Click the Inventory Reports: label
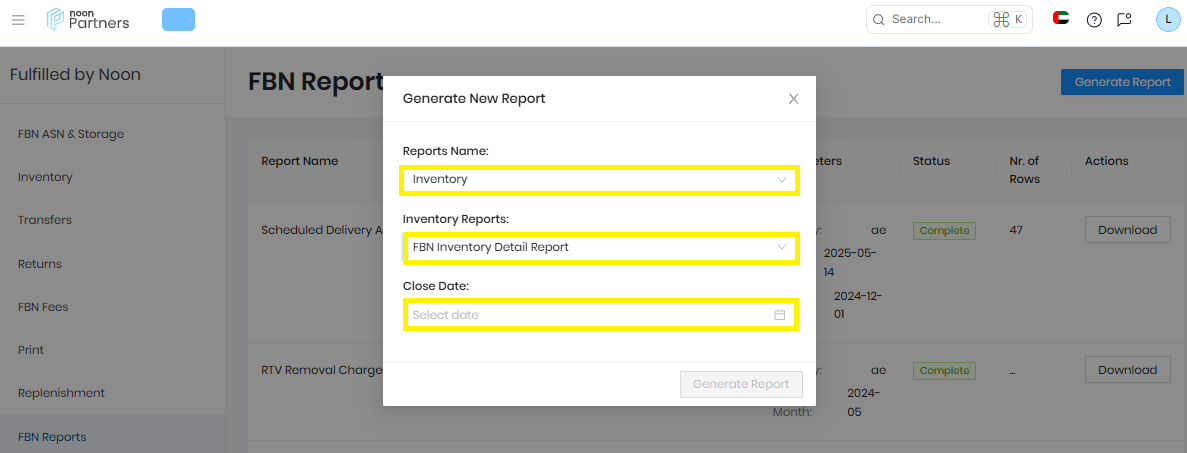 coord(456,219)
